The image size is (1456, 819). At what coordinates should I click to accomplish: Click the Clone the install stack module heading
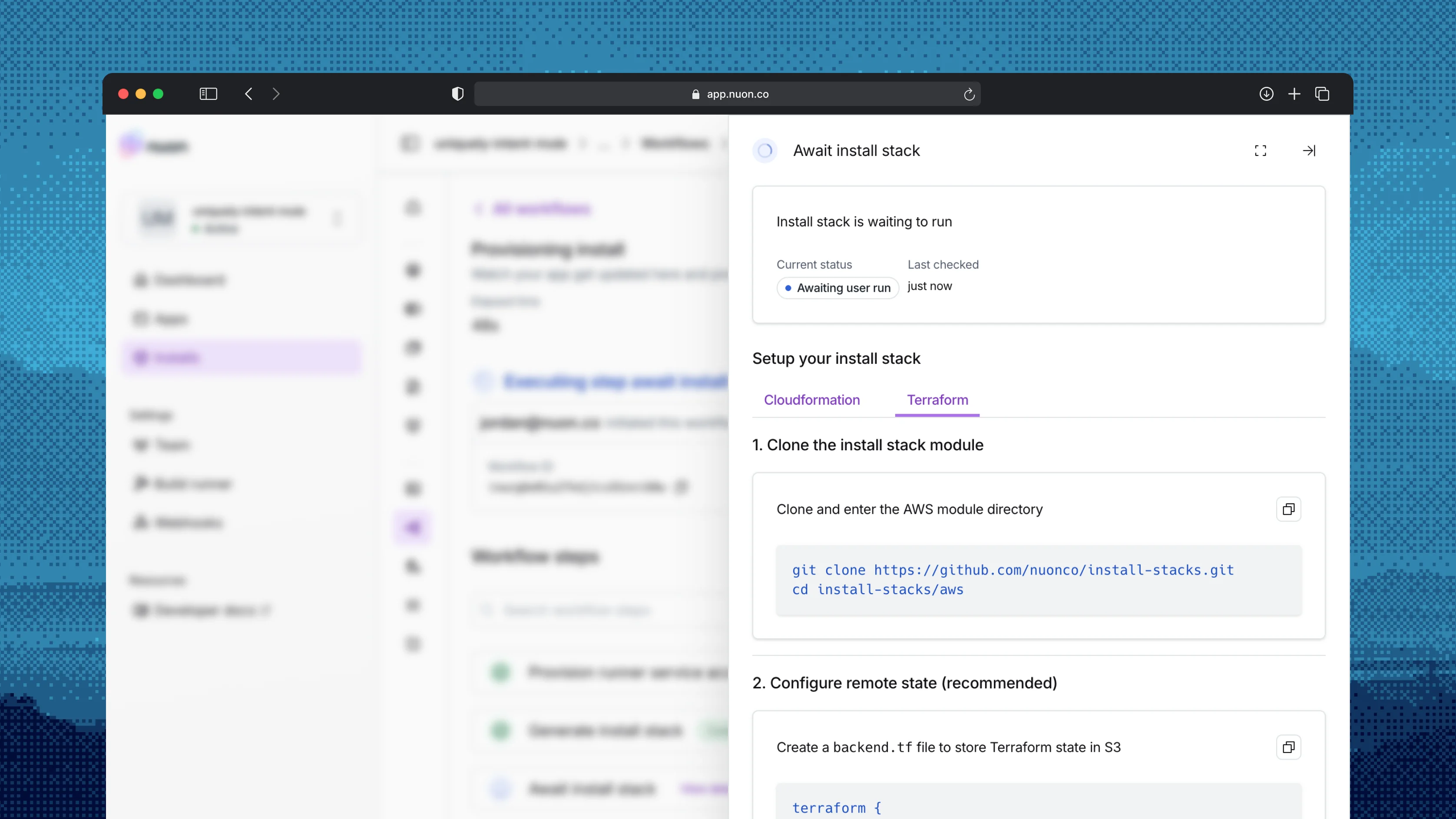(x=867, y=445)
